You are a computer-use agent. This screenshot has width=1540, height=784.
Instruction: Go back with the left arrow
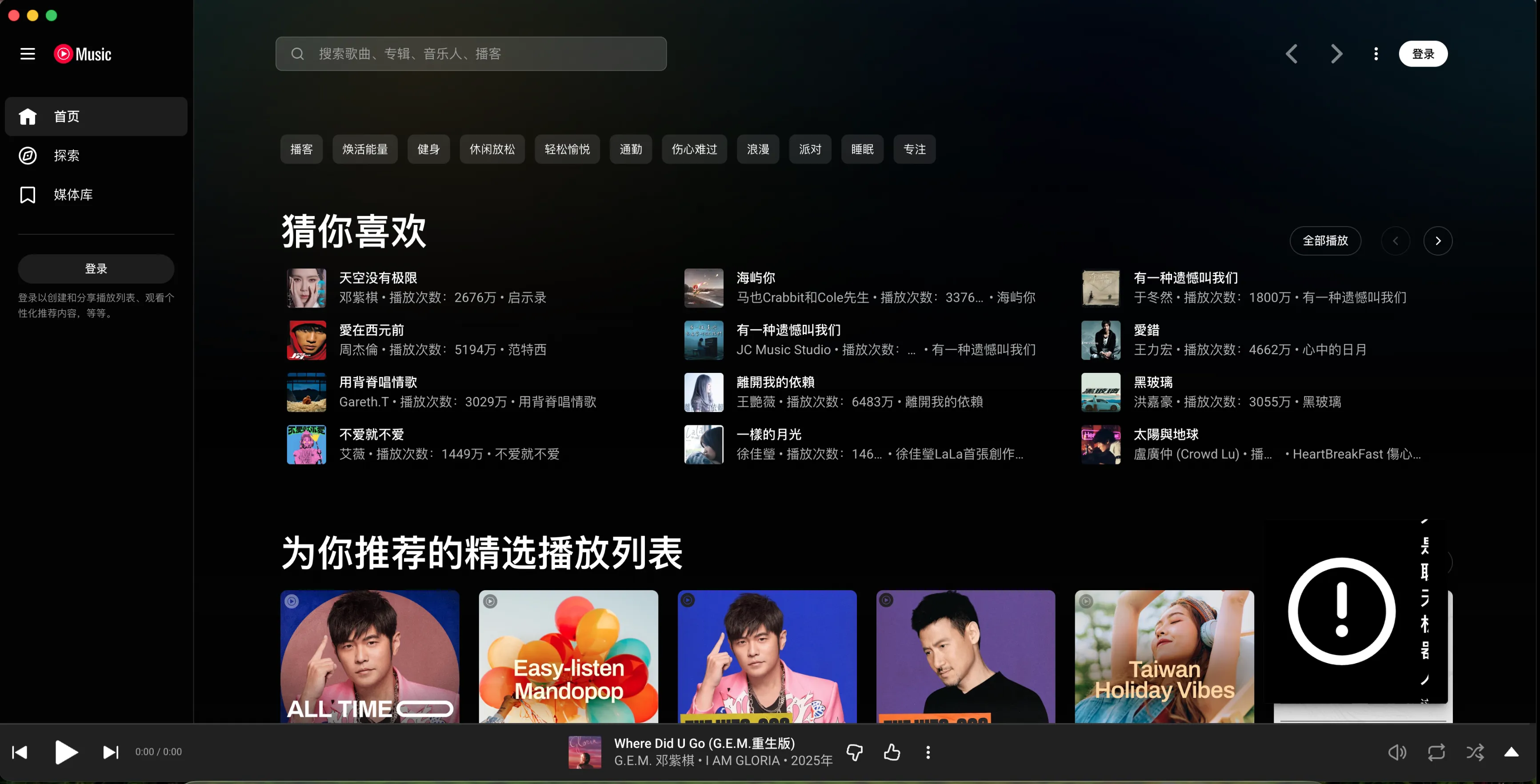pyautogui.click(x=1291, y=54)
